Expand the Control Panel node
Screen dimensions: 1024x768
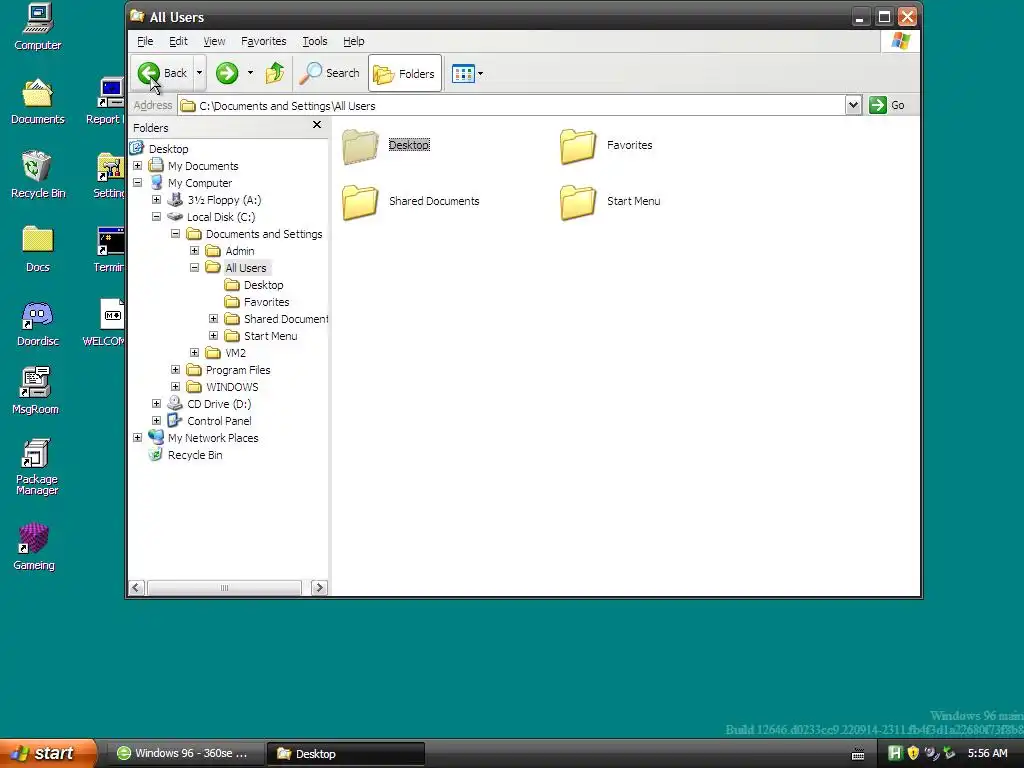pyautogui.click(x=157, y=421)
